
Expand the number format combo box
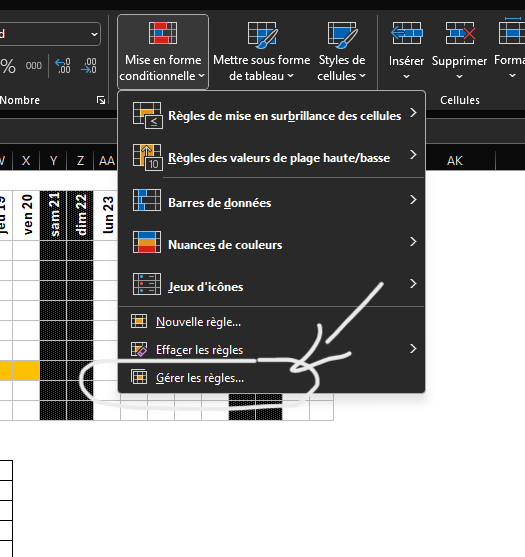click(x=94, y=34)
